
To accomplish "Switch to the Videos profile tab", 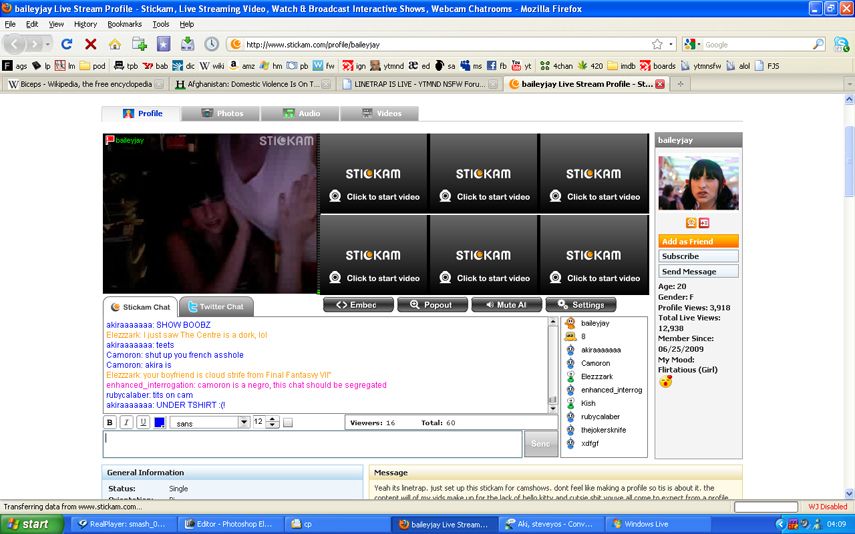I will click(380, 113).
